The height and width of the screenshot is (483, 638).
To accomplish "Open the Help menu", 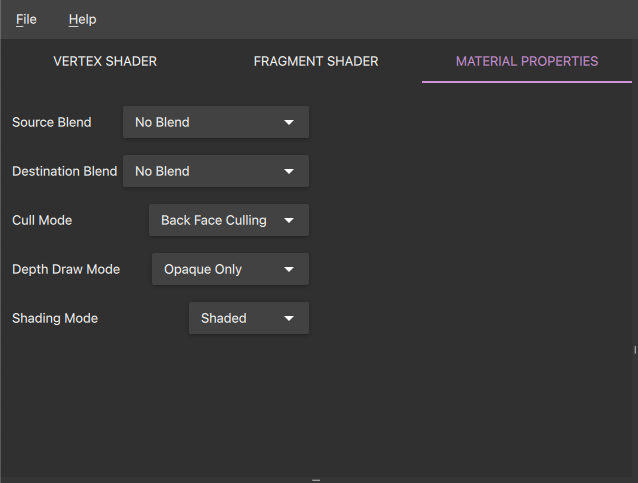I will click(82, 19).
